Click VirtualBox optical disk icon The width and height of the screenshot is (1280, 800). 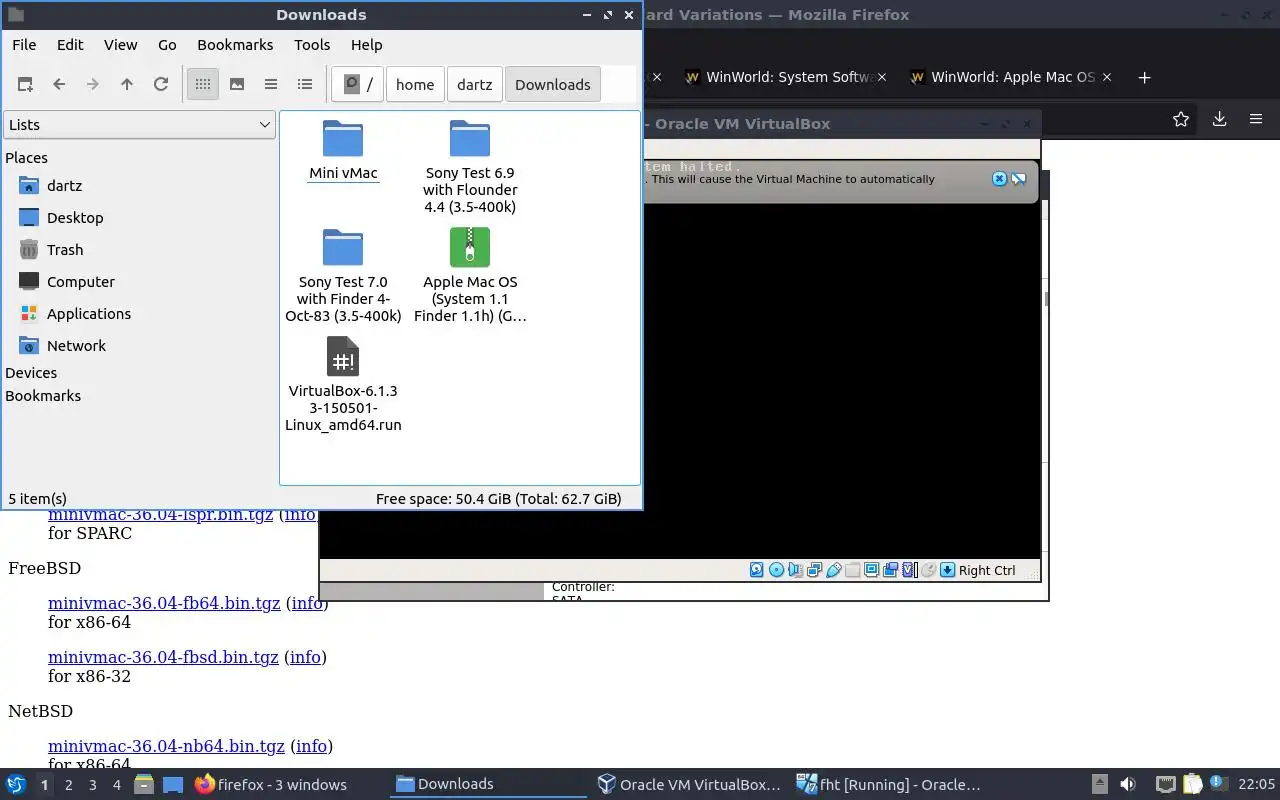(x=776, y=570)
